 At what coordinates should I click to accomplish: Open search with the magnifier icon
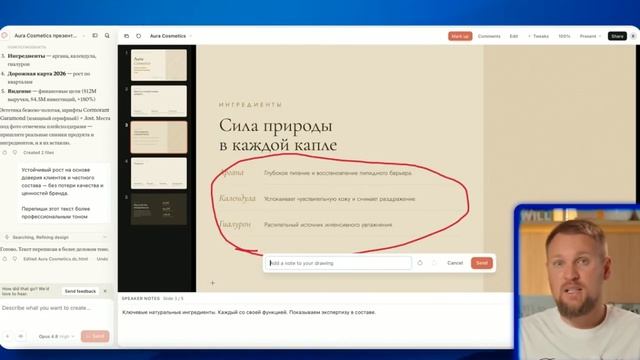107,36
